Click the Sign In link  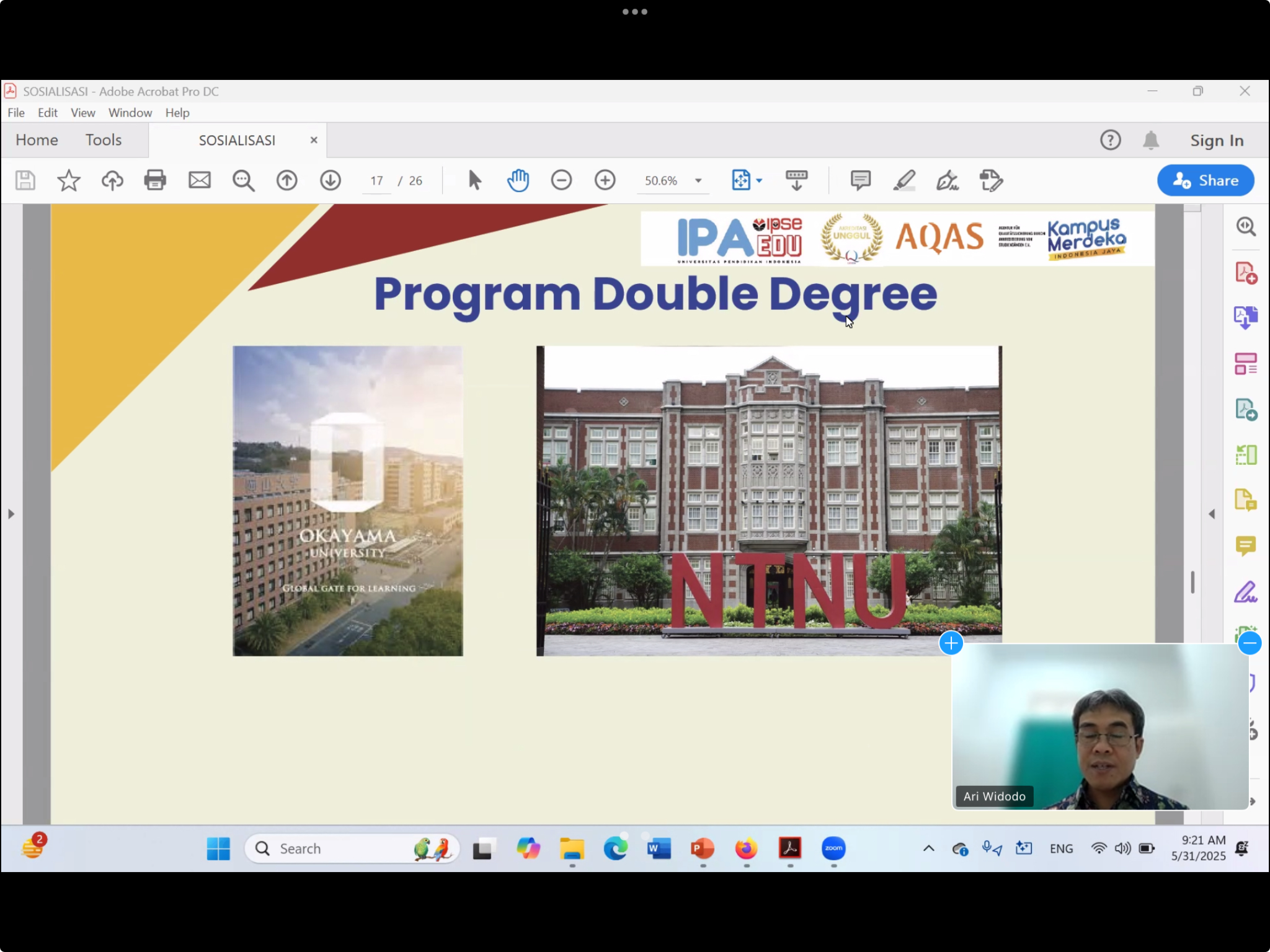click(x=1217, y=141)
